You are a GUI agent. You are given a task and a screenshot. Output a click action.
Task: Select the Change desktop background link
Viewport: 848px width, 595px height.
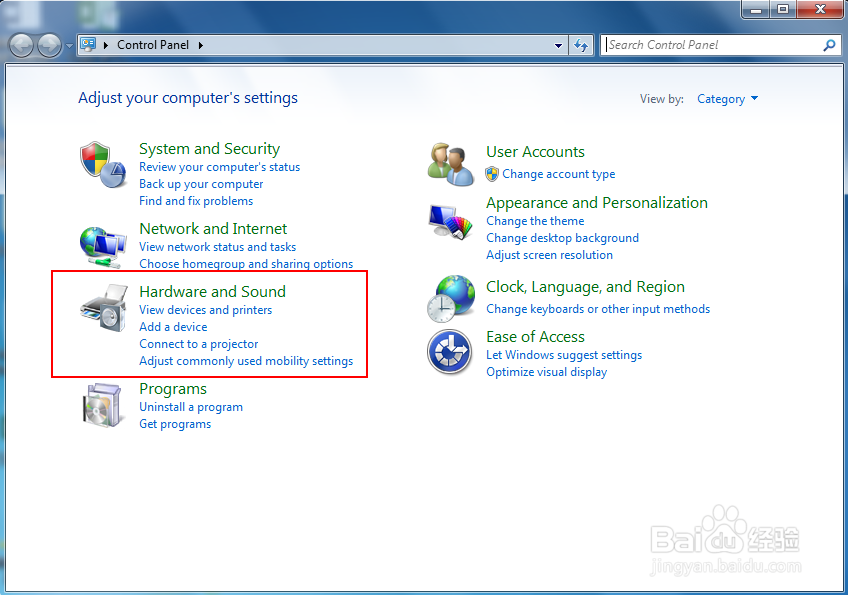click(x=562, y=238)
